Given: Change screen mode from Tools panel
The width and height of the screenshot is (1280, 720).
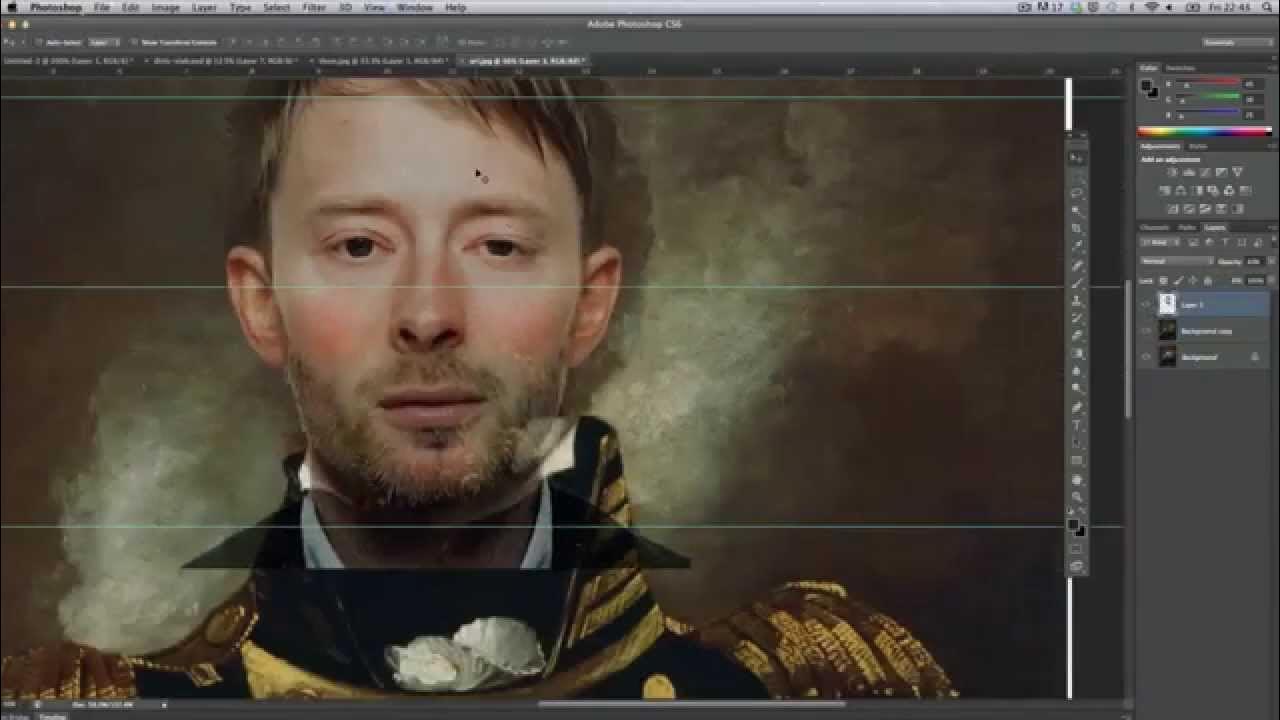Looking at the screenshot, I should [1077, 566].
